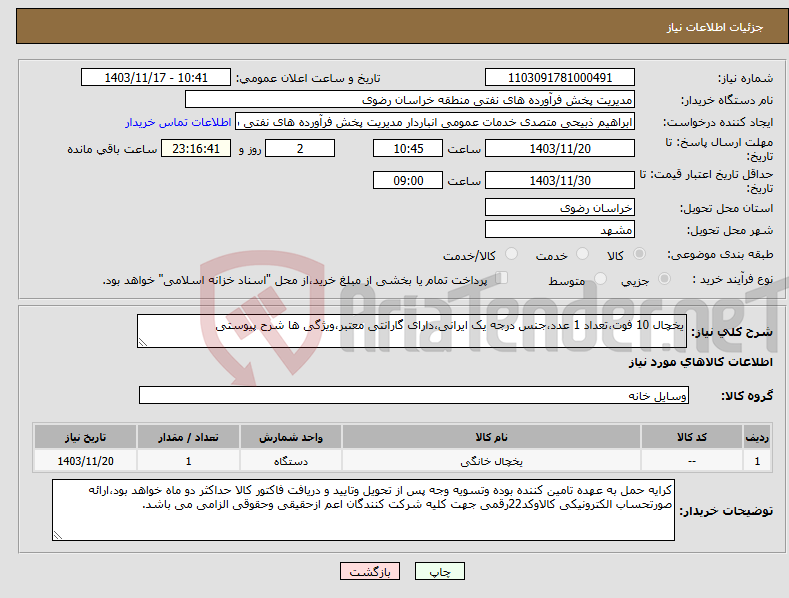Image resolution: width=789 pixels, height=598 pixels.
Task: Click the 1403/11/20 need date table cell
Action: [85, 461]
